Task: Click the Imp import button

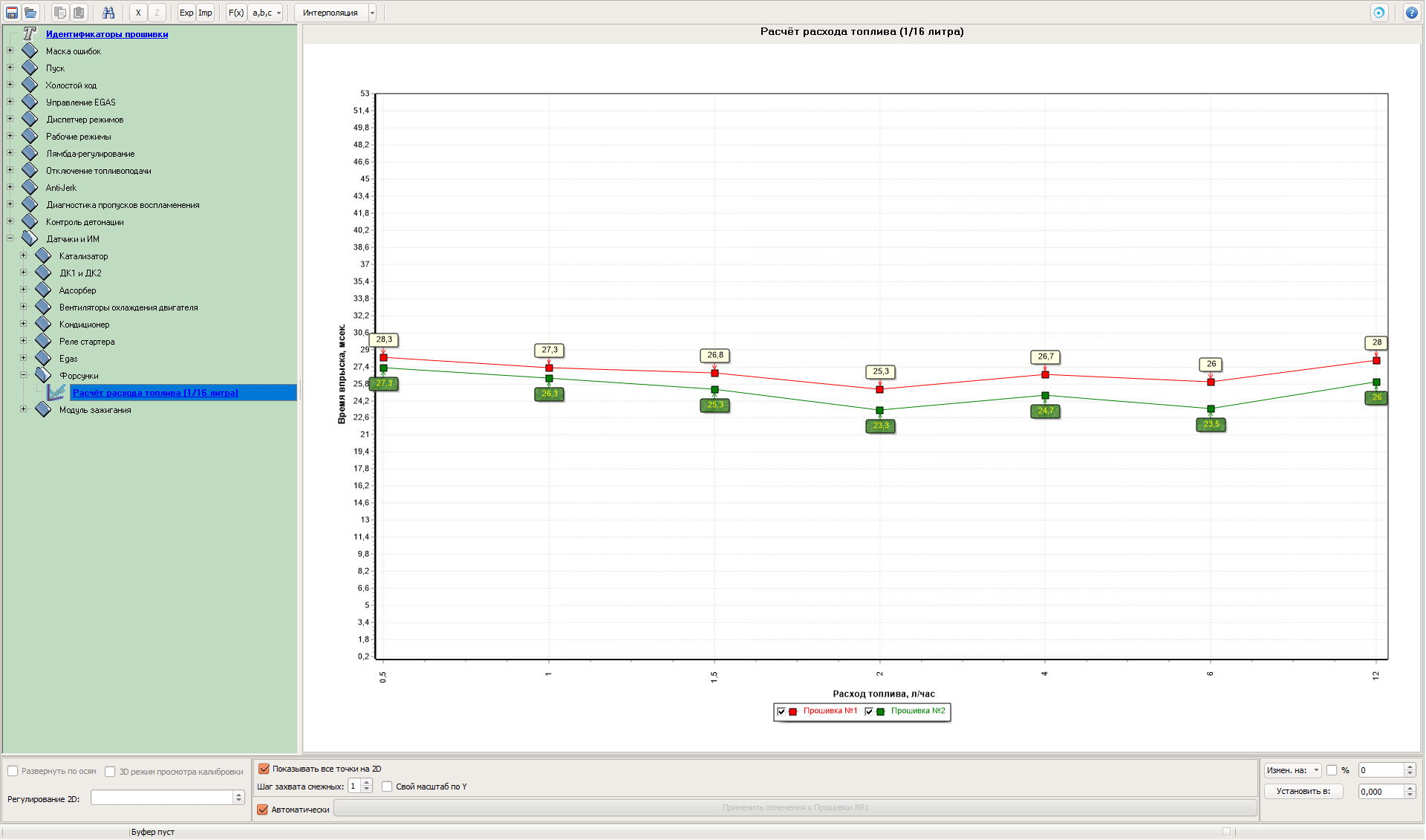Action: pyautogui.click(x=205, y=13)
